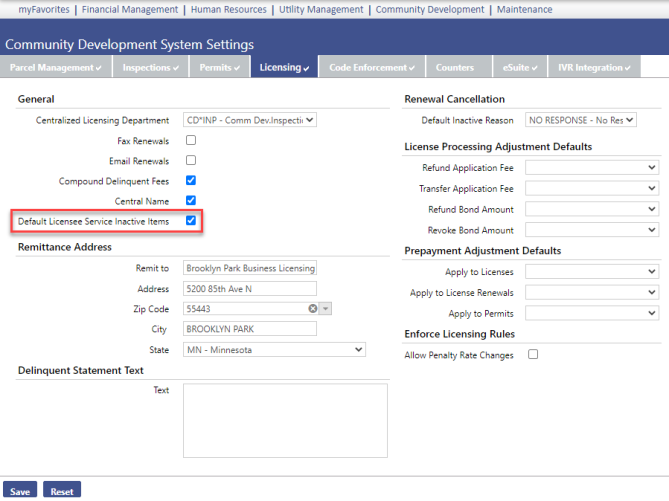Open the Financial Management menu

(130, 9)
